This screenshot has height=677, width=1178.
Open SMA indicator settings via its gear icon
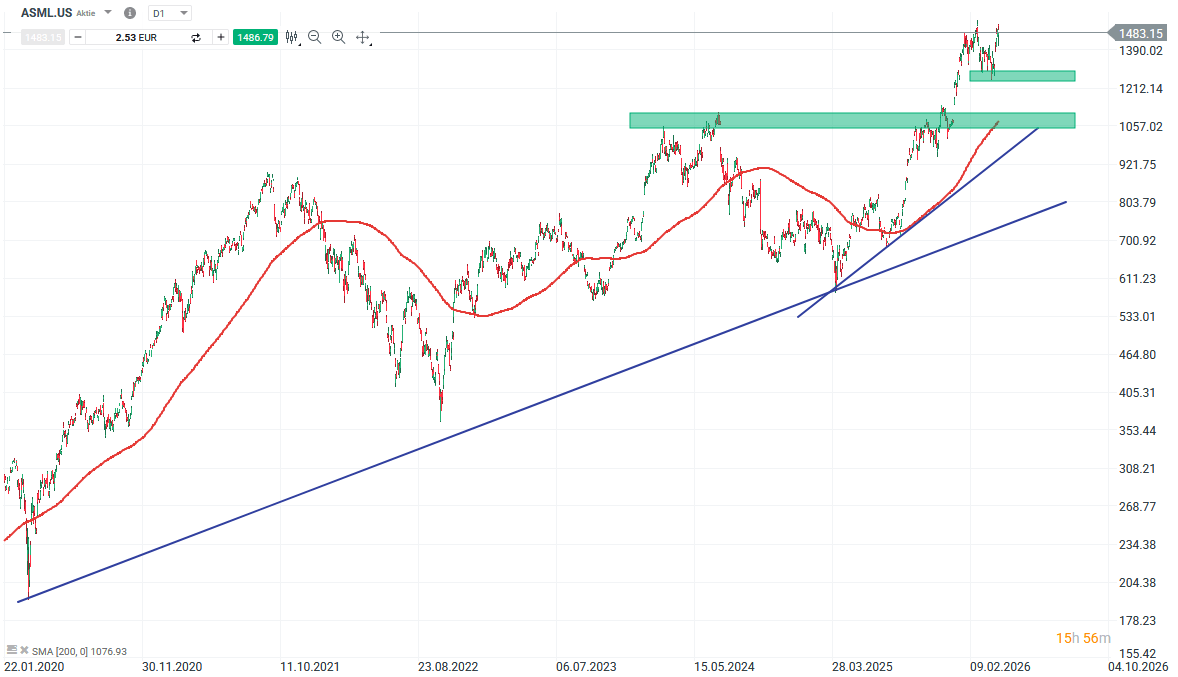point(12,650)
